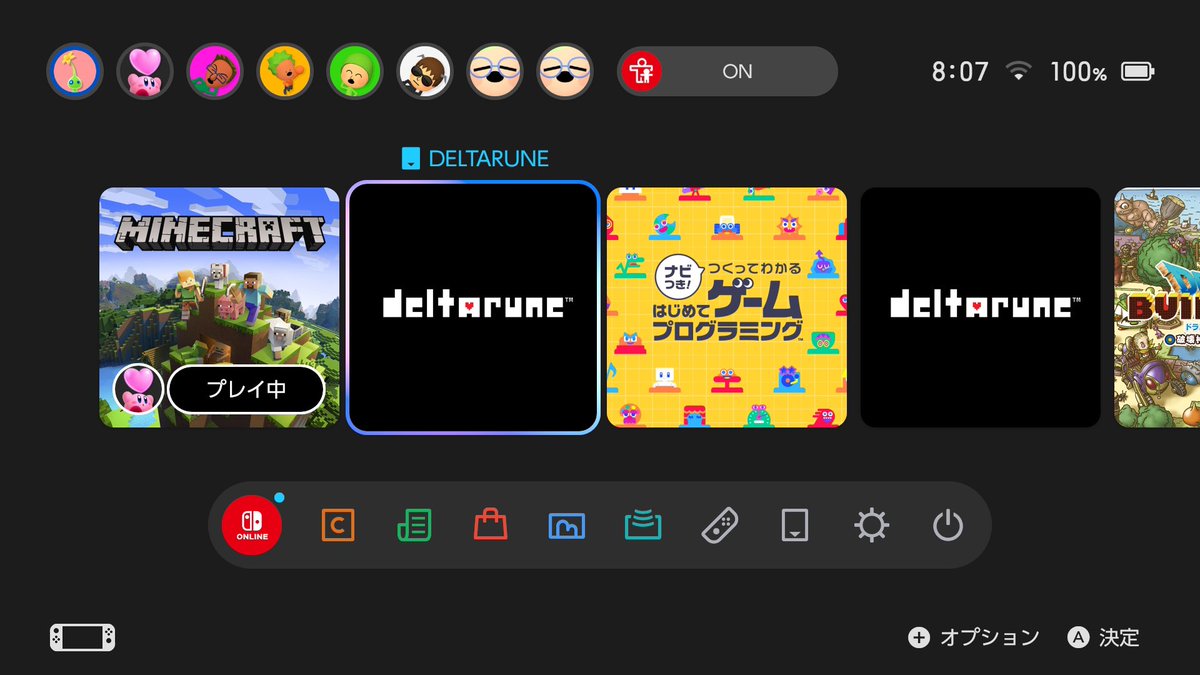Select the Kirby heart avatar in user row

[145, 71]
